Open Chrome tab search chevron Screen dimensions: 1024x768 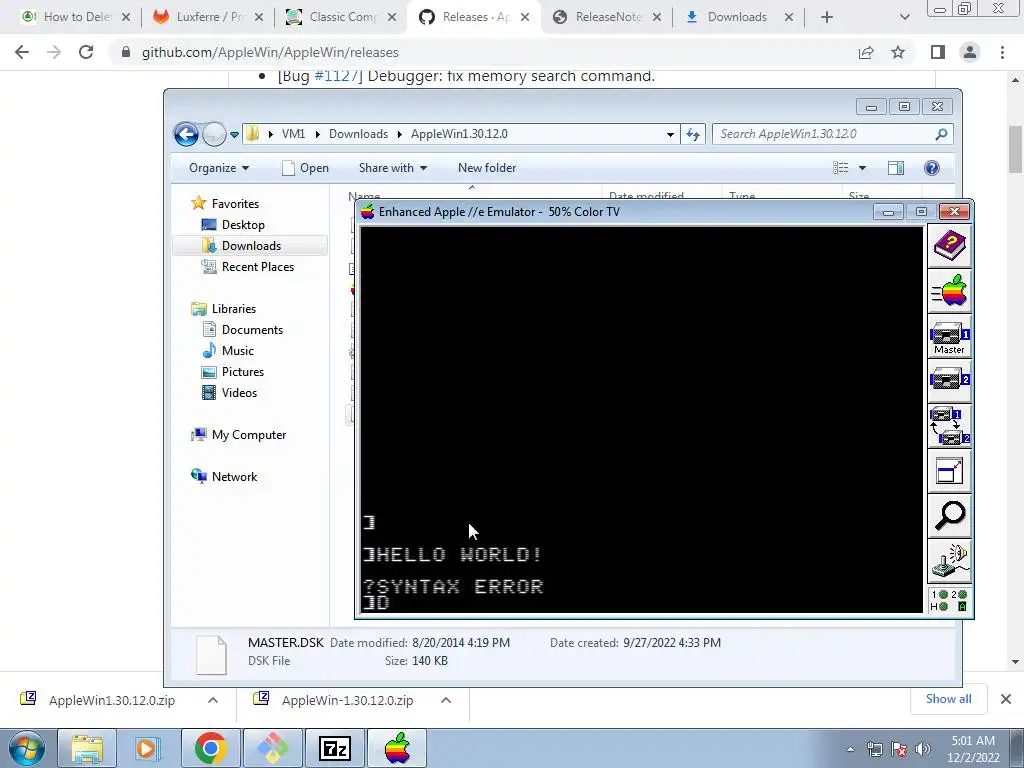point(904,17)
